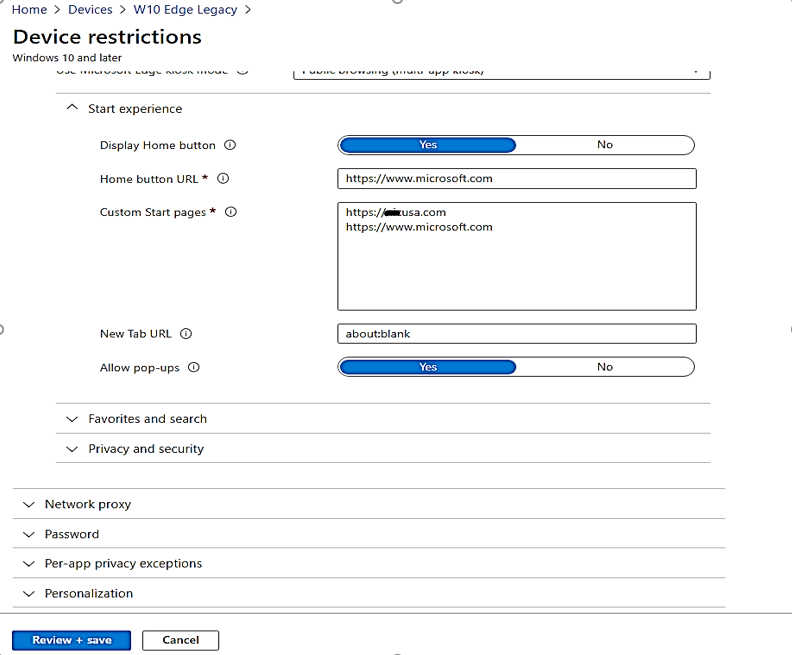
Task: Click the Home button URL field
Action: [x=516, y=179]
